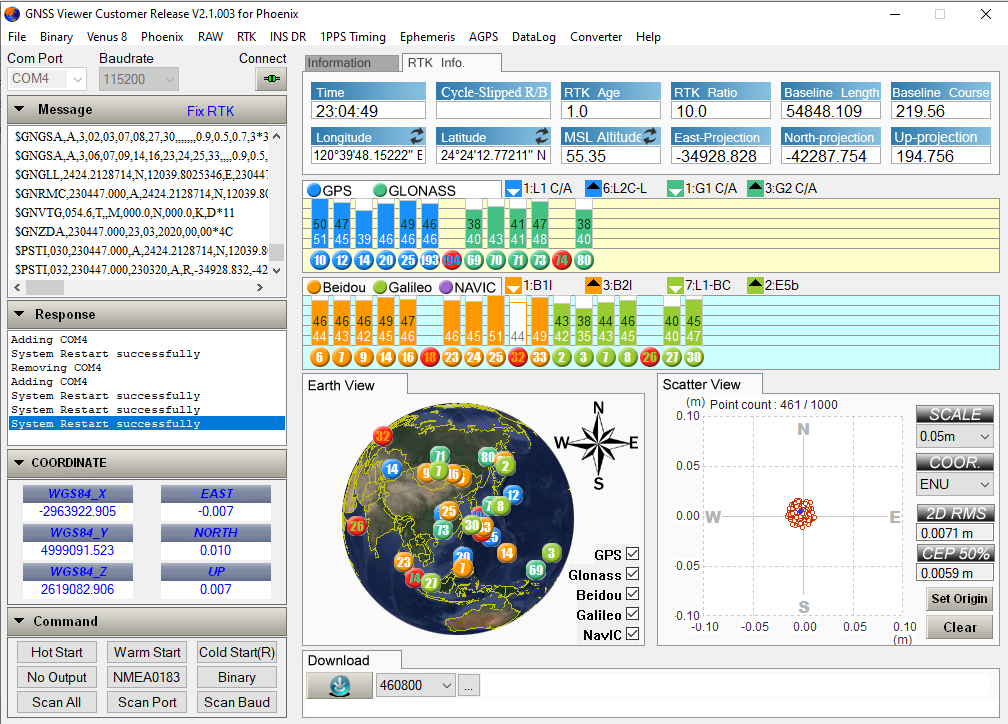Click the MSL Altitude swap icon
The image size is (1008, 724).
click(x=650, y=136)
